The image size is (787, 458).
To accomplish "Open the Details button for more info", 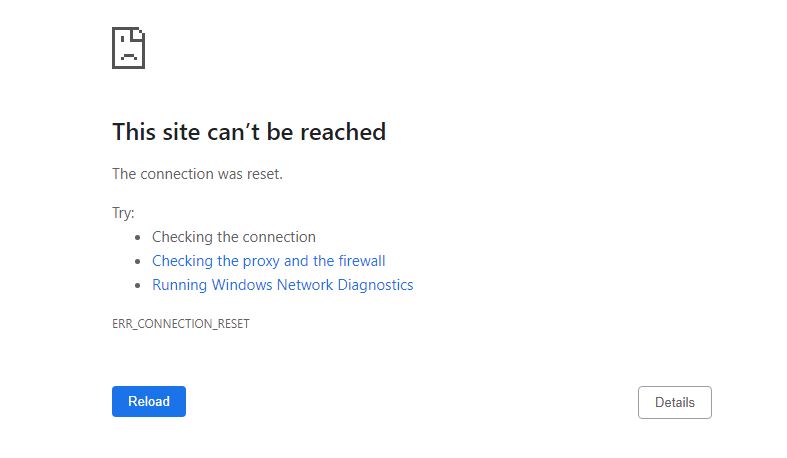I will click(675, 402).
